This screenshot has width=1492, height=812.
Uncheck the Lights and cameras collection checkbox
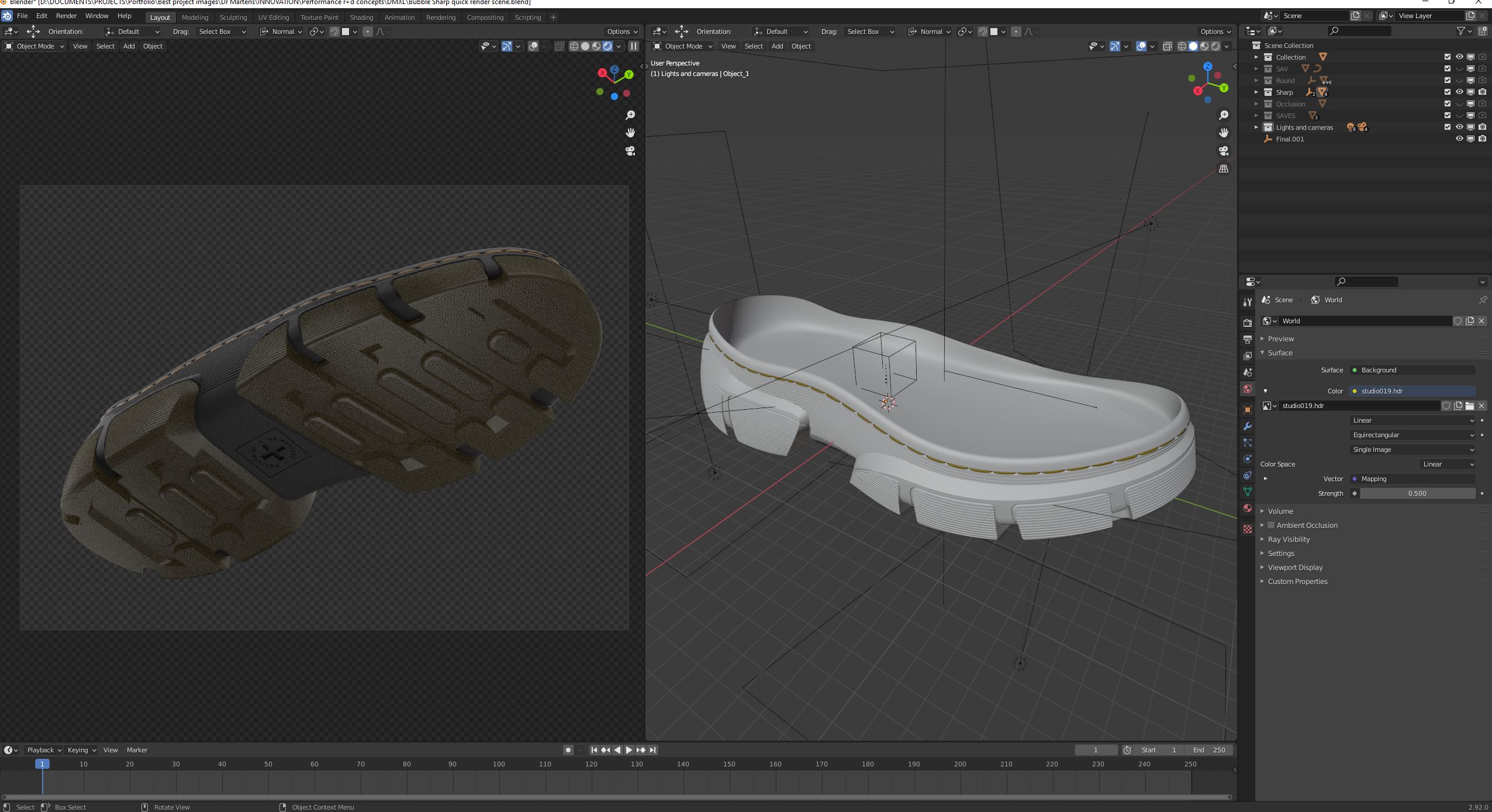tap(1448, 127)
